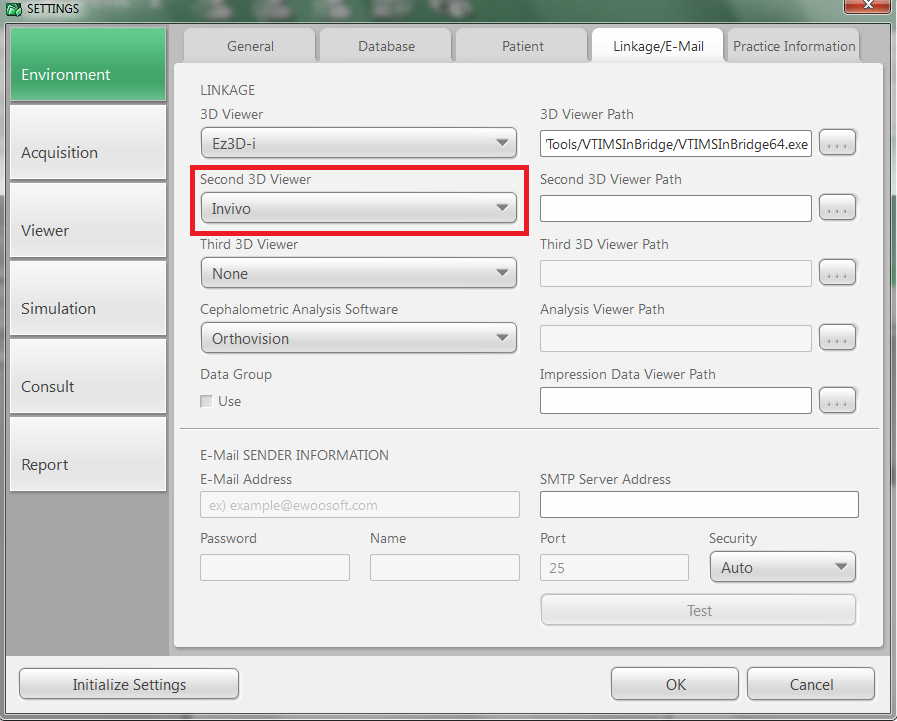
Task: Open the Acquisition settings section
Action: click(x=88, y=142)
